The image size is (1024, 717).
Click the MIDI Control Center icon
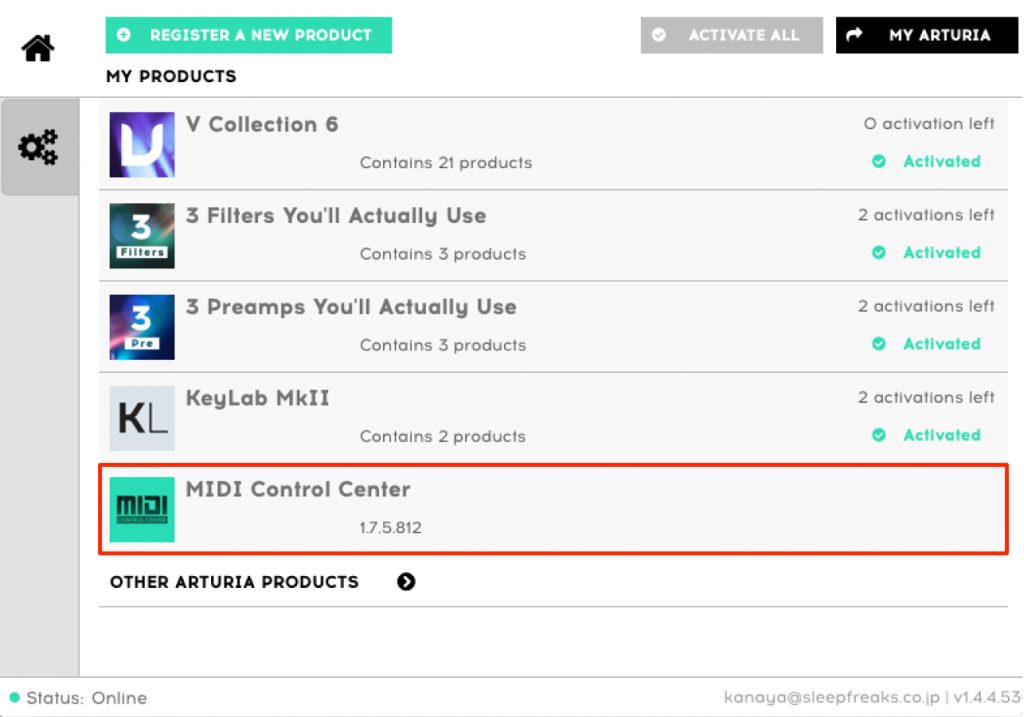pyautogui.click(x=142, y=509)
